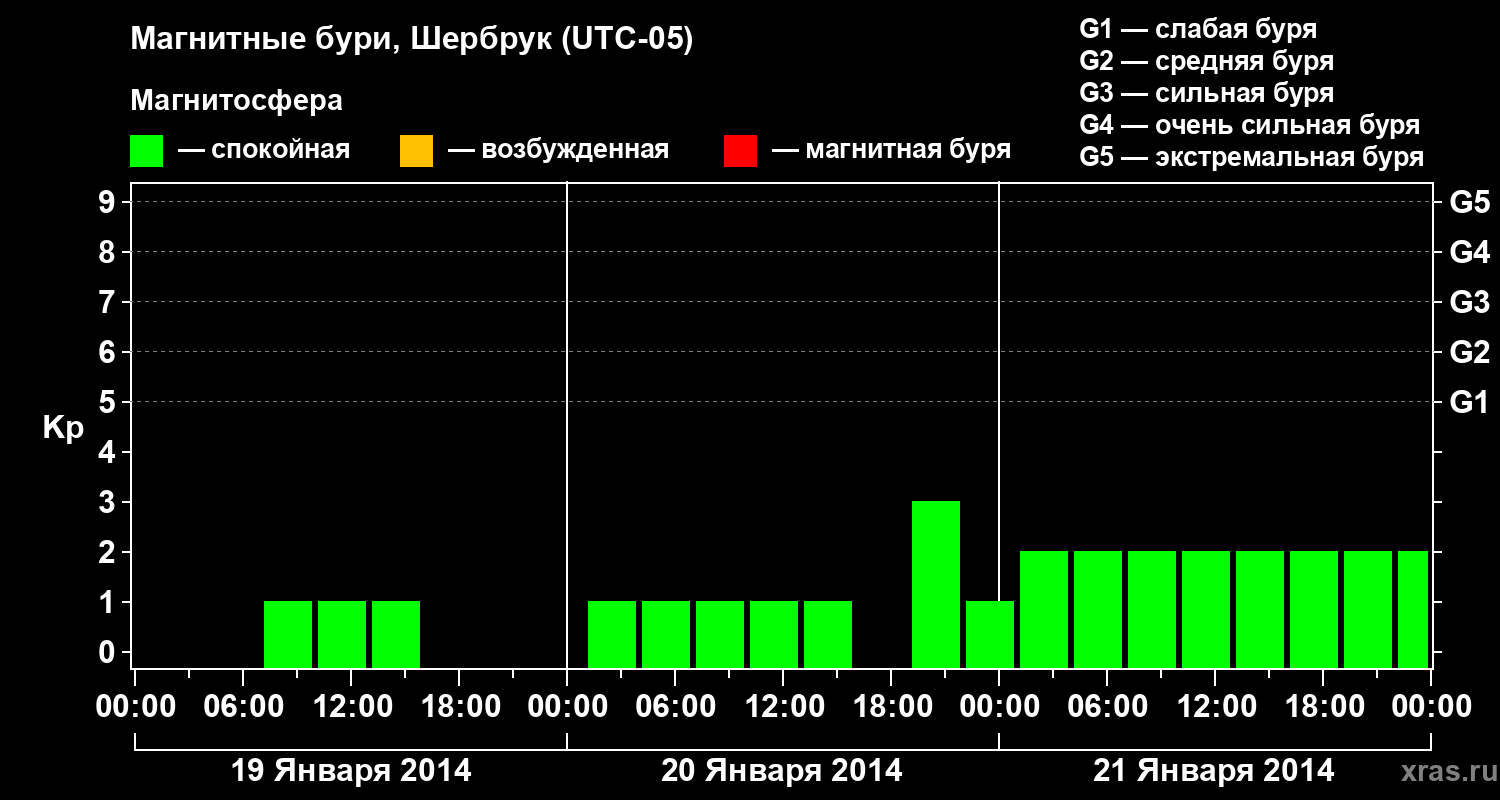Click the 'Магнитосфера' heading

(x=237, y=101)
